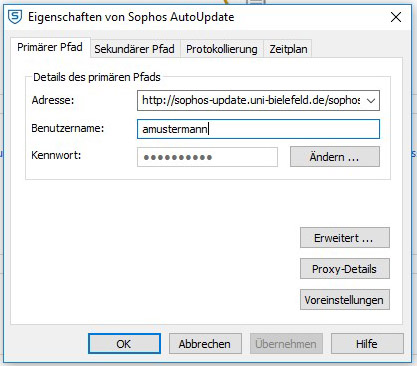Close the Sophos AutoUpdate properties dialog
Screen dimensions: 417x366
point(396,17)
